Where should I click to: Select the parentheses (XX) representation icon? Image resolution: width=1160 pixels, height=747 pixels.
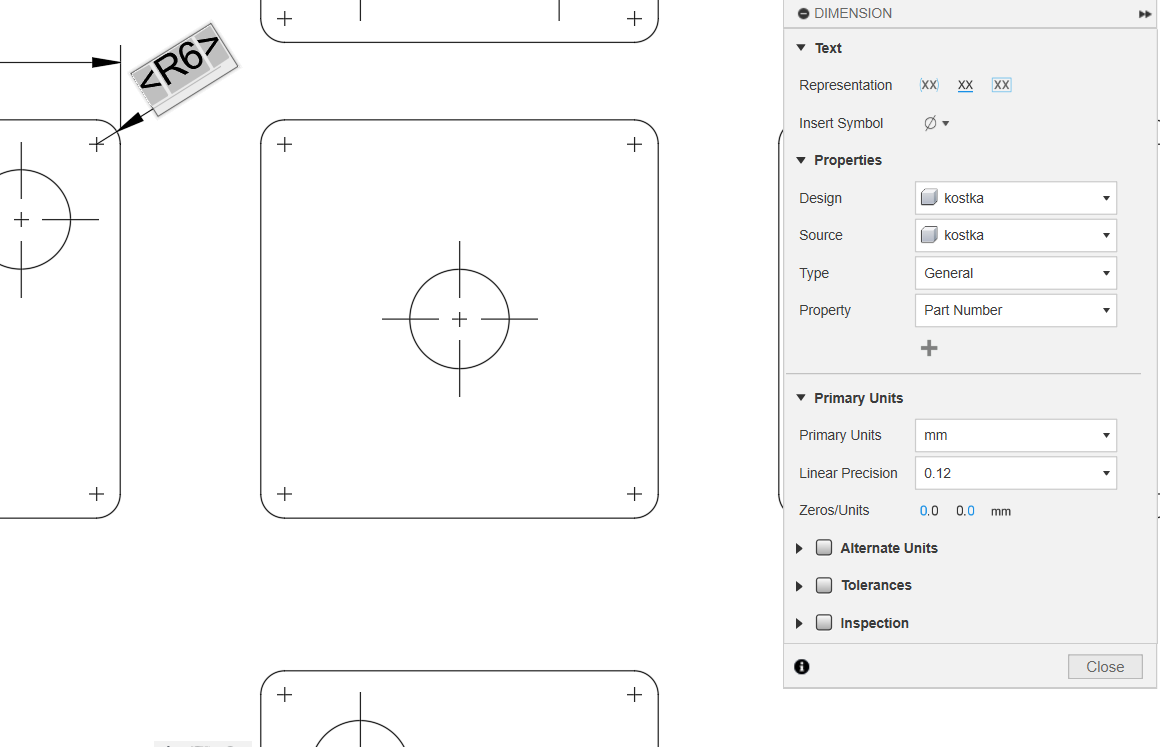929,85
